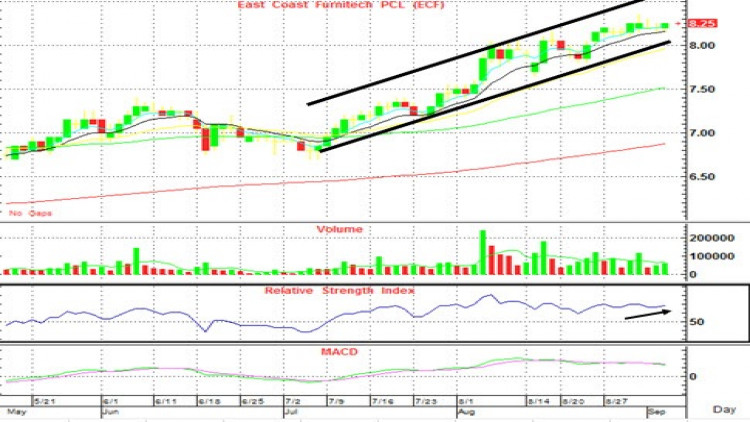Click the 6/25 date label
This screenshot has height=422, width=750.
point(253,401)
